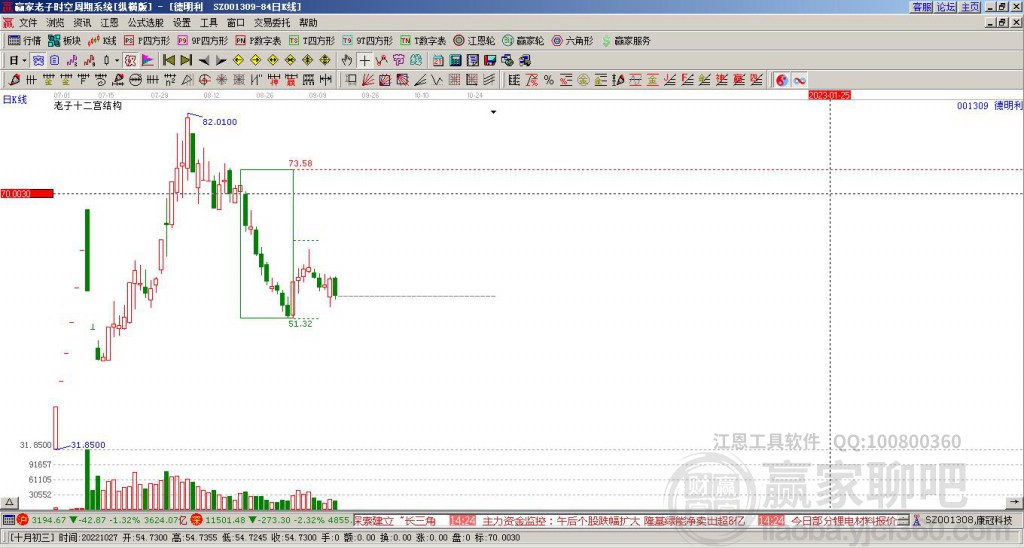Screen dimensions: 1024x548
Task: Click the 论坛 link
Action: [x=946, y=7]
